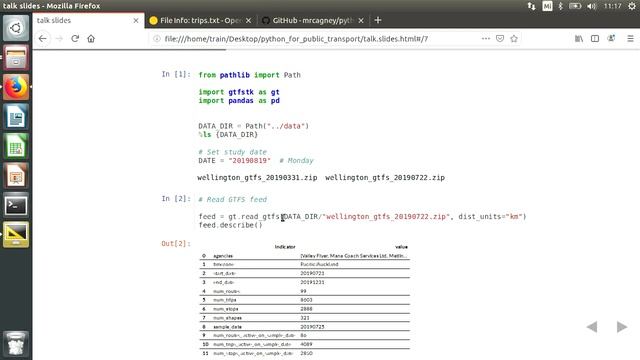Viewport: 640px width, 360px height.
Task: Open the Library bookshelf icon
Action: pos(579,39)
